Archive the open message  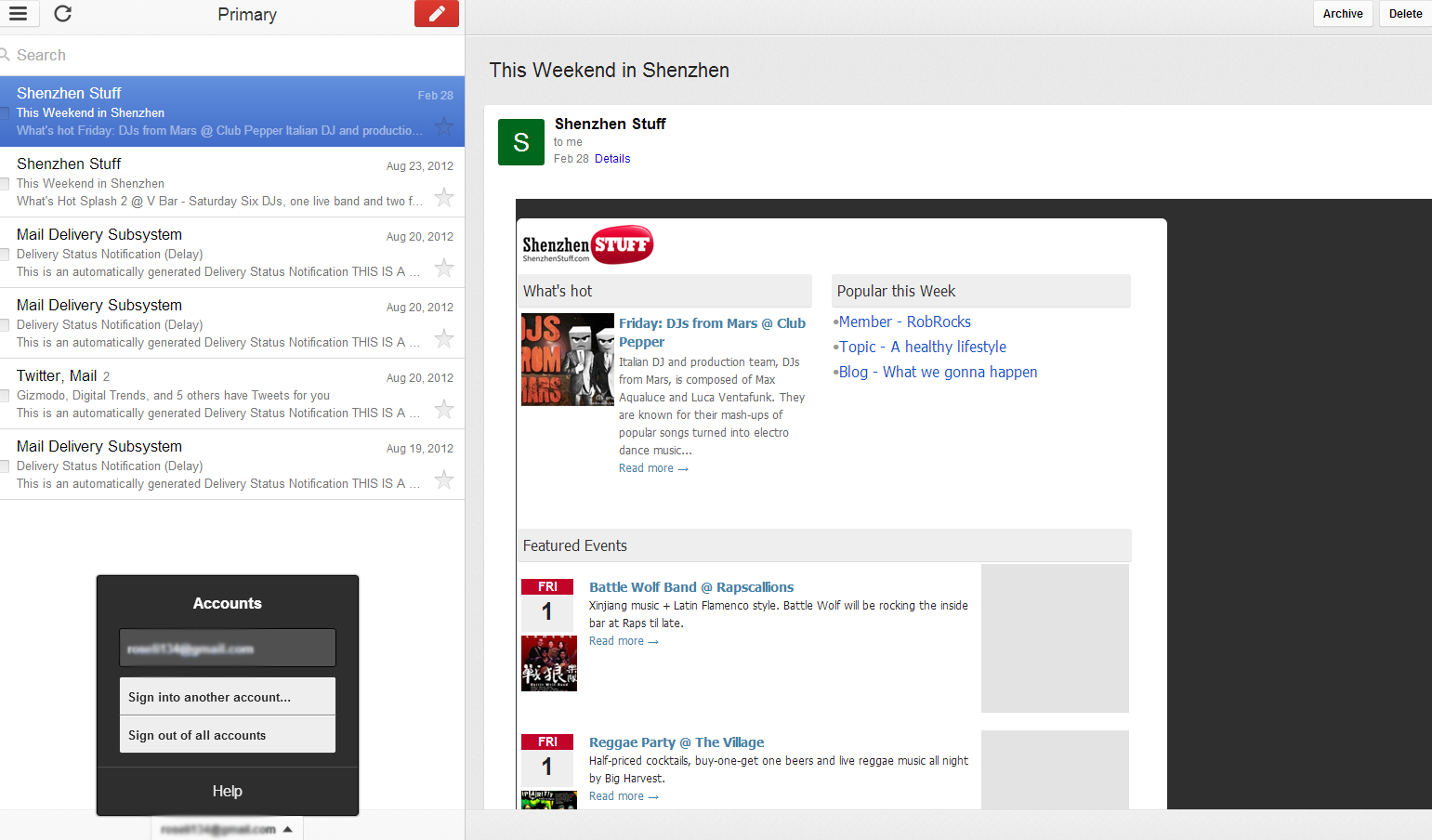coord(1343,14)
